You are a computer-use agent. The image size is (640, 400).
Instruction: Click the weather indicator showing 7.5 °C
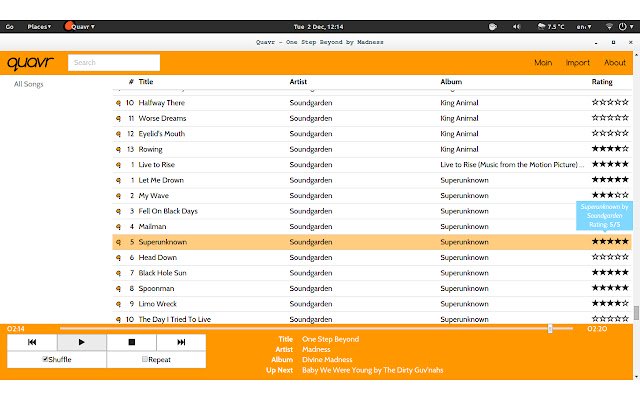551,27
